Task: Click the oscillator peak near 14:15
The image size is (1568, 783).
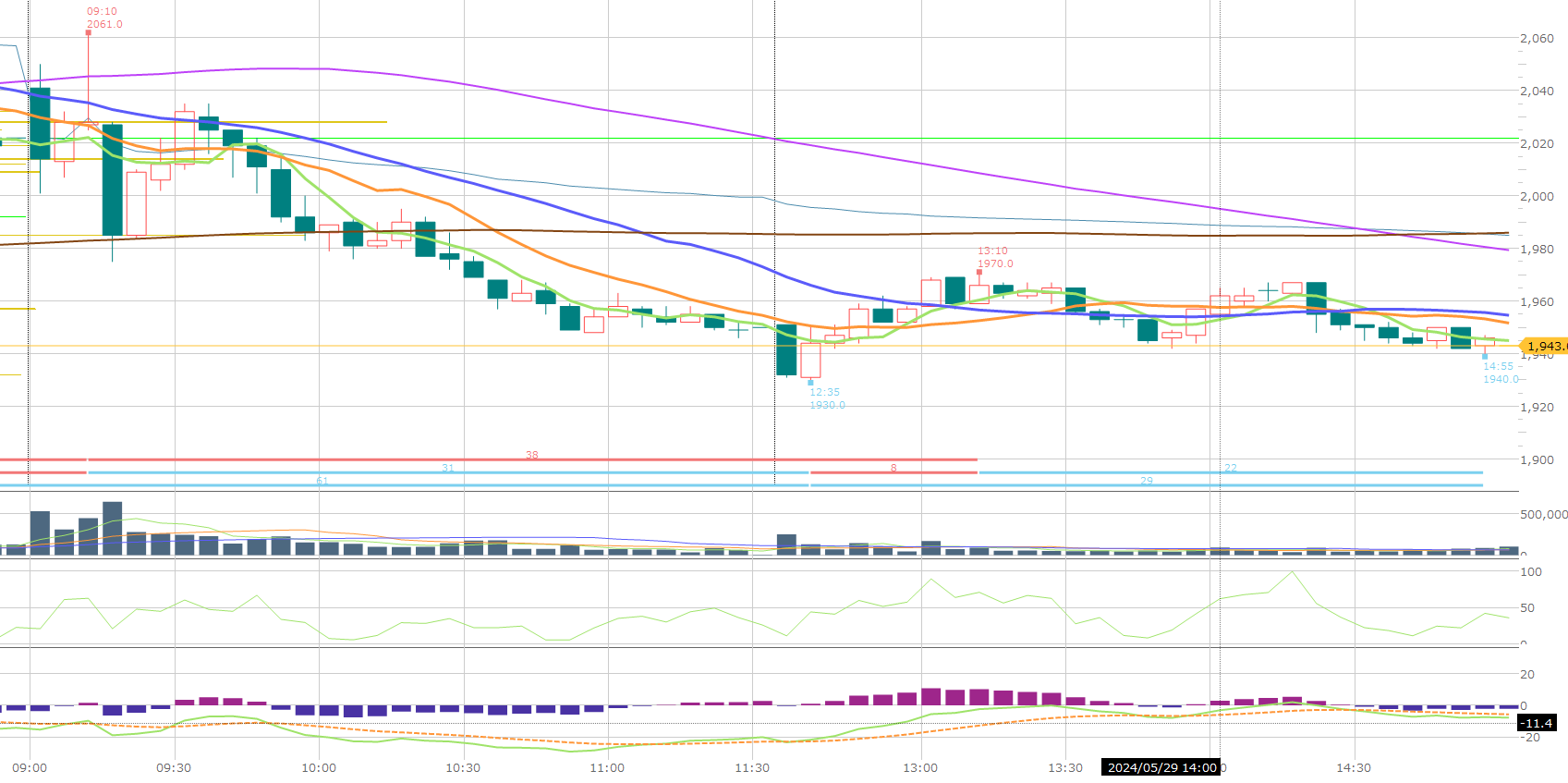Action: [x=1292, y=572]
